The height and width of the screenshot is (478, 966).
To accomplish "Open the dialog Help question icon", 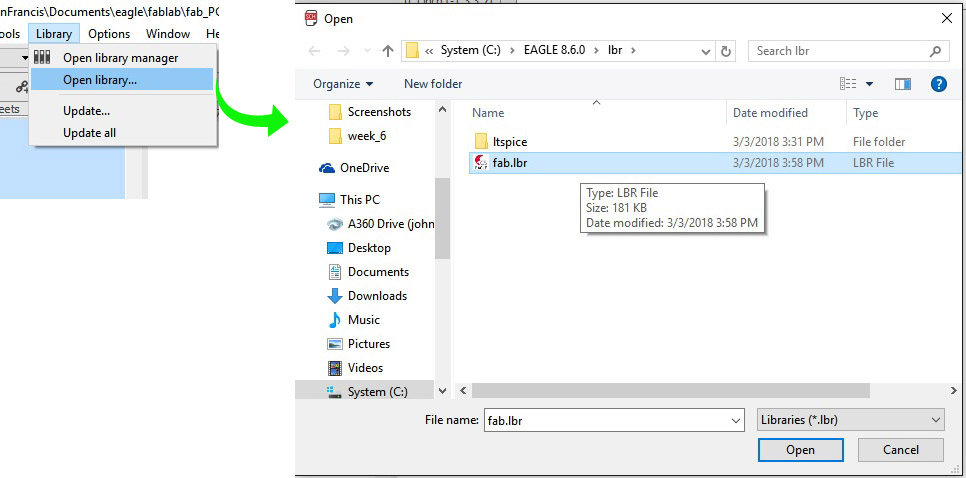I will [x=938, y=84].
